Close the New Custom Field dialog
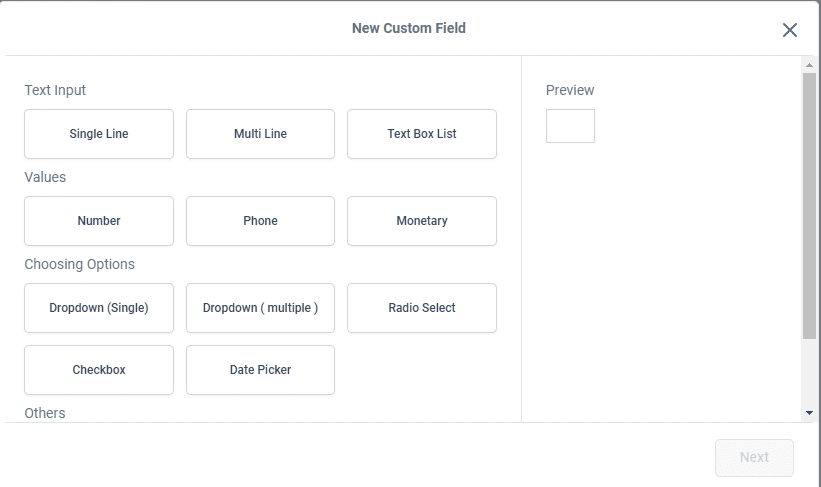The width and height of the screenshot is (821, 487). 790,30
